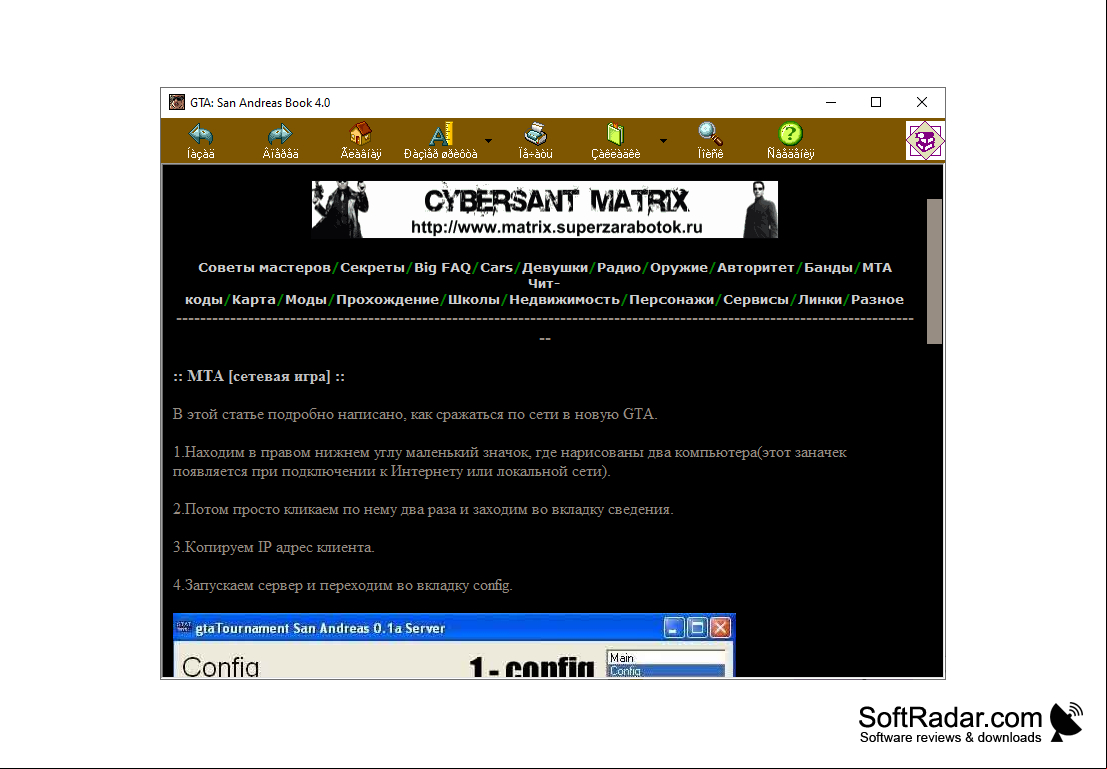Click the ':: МТА [сетевая игра] ::' heading
Viewport: 1107px width, 769px height.
tap(259, 376)
